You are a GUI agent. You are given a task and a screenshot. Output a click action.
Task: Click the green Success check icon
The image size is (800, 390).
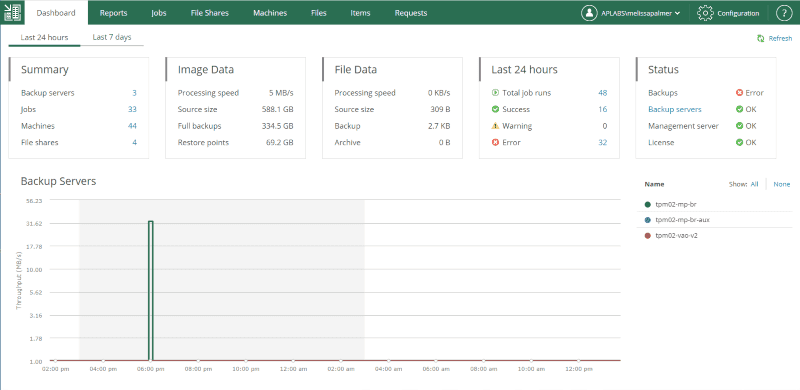pos(495,109)
